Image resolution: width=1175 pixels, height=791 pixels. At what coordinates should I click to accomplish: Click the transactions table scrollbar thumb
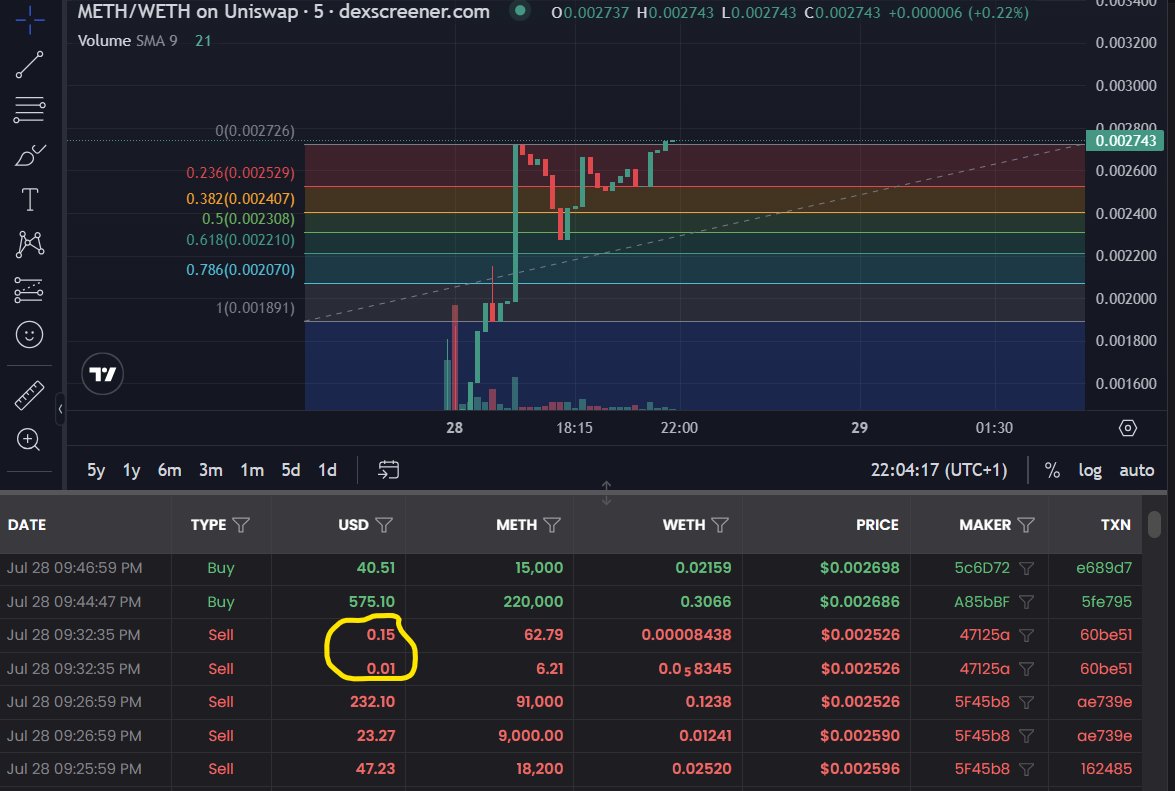tap(1155, 524)
